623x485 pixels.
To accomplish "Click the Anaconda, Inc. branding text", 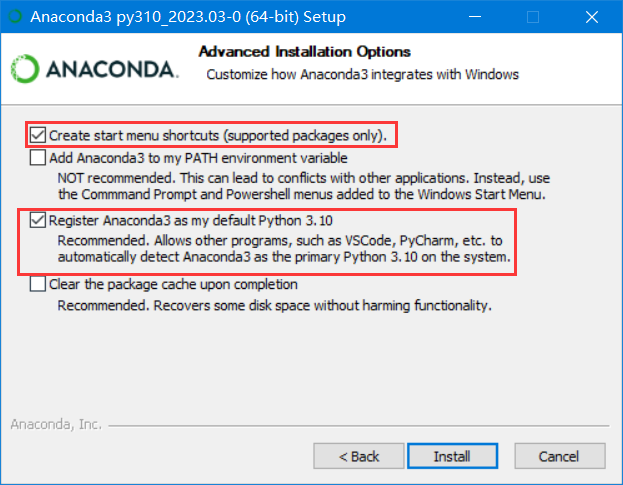I will (56, 424).
